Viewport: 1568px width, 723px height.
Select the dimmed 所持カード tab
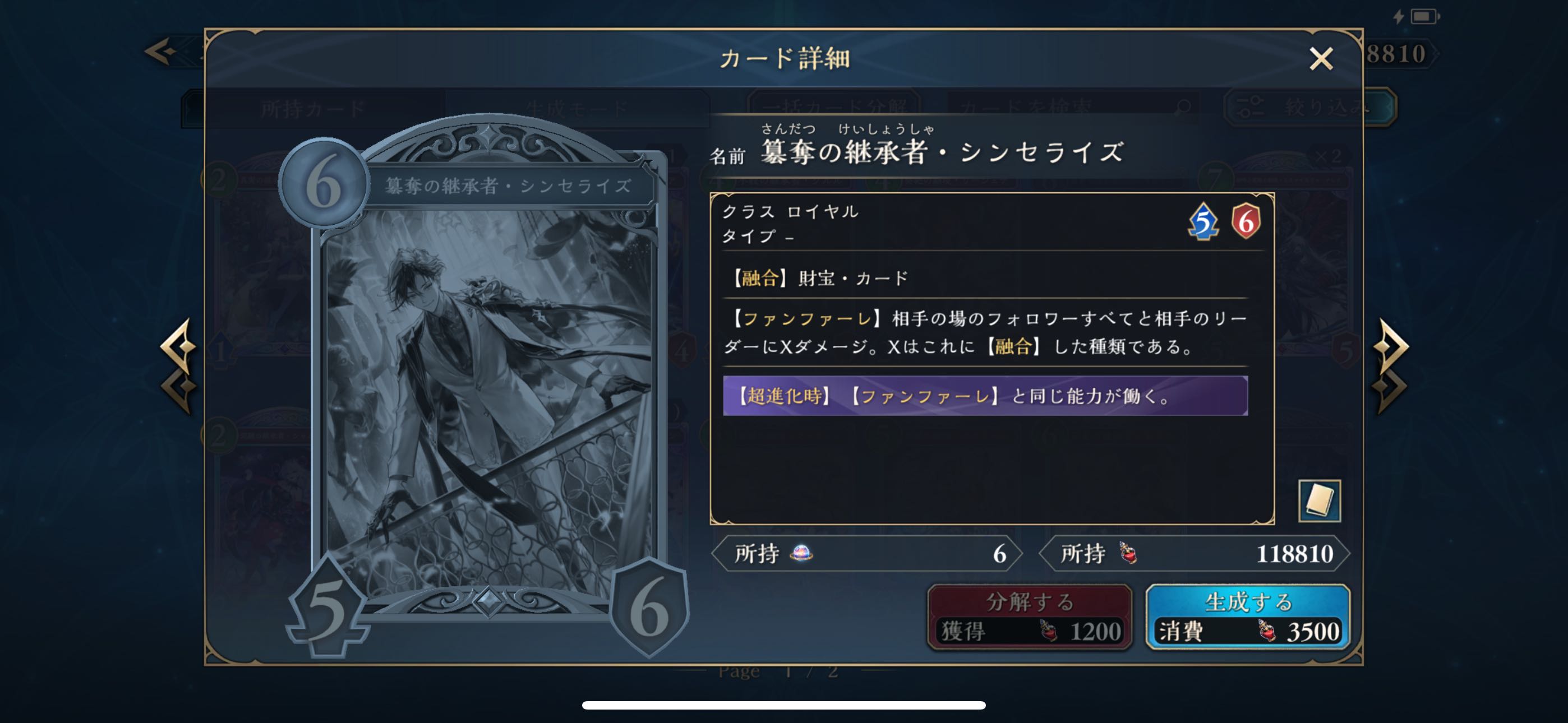pos(313,109)
